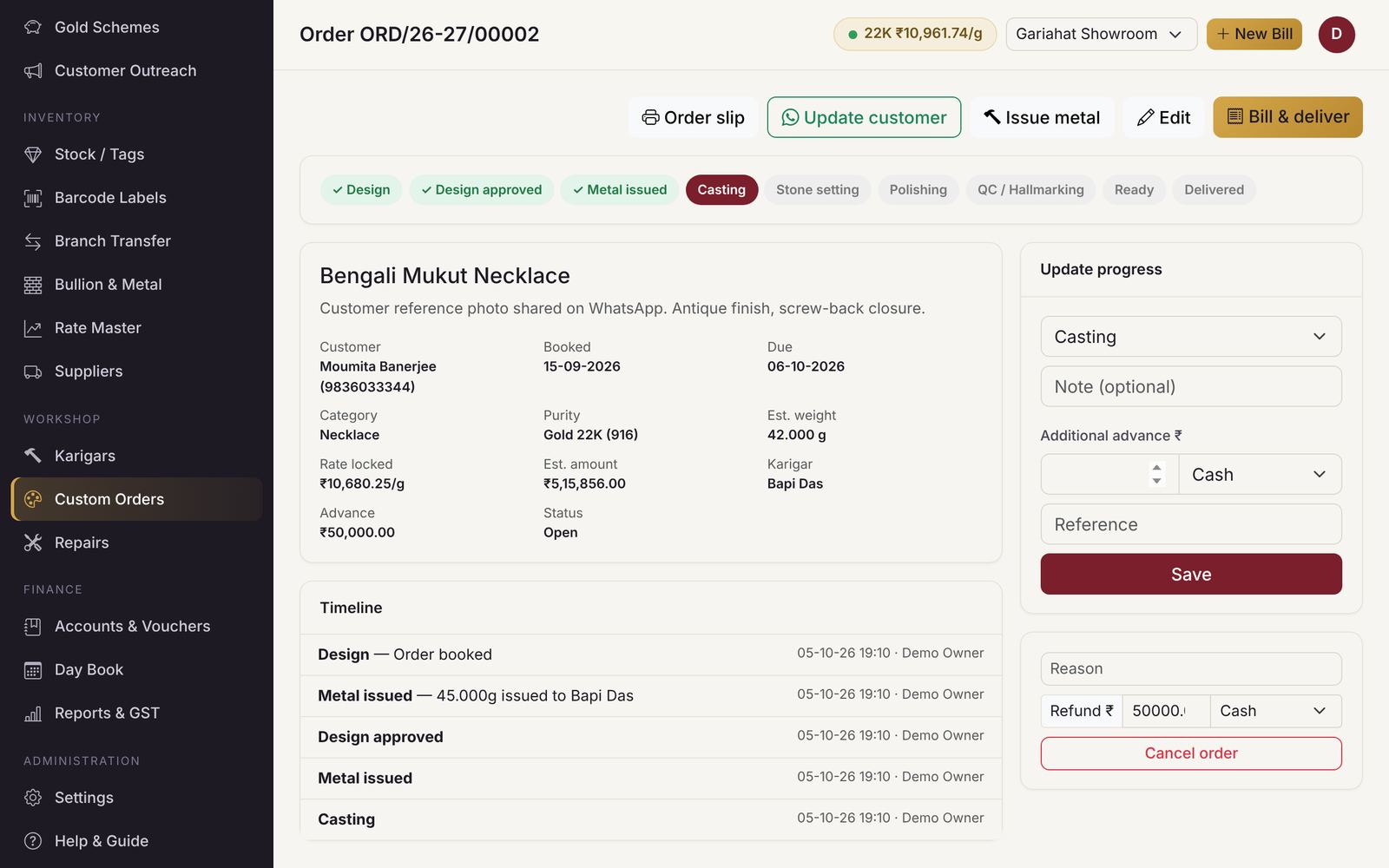Select the Polishing stage pill

click(x=918, y=189)
